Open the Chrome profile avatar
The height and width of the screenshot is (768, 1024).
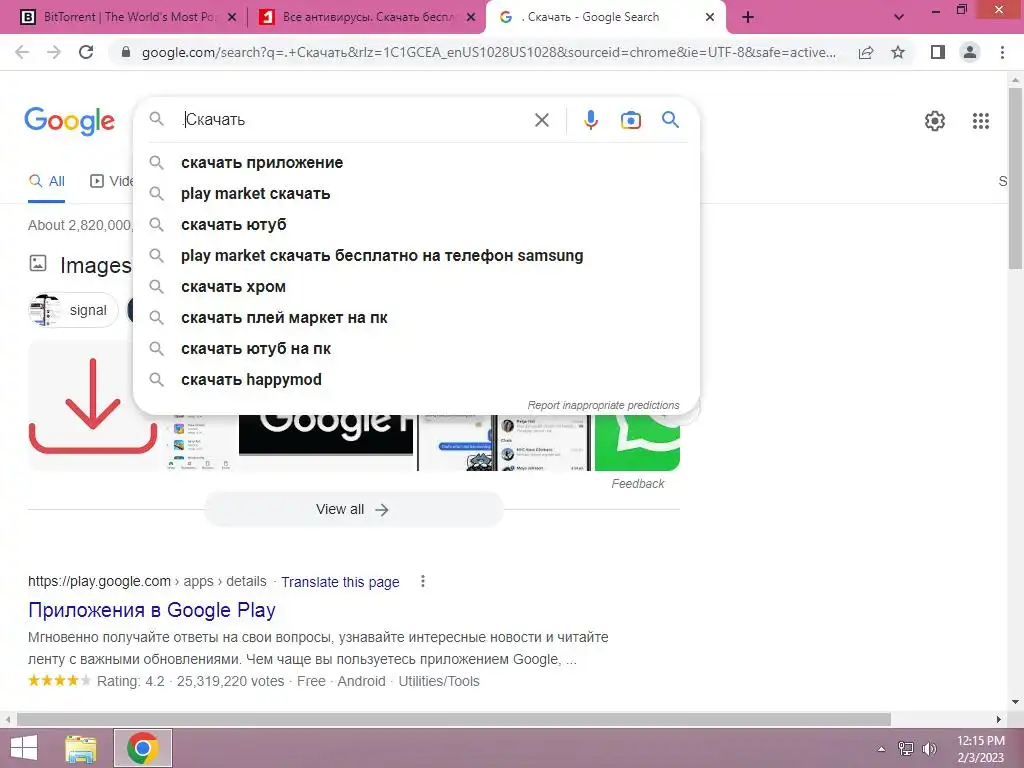[x=970, y=52]
